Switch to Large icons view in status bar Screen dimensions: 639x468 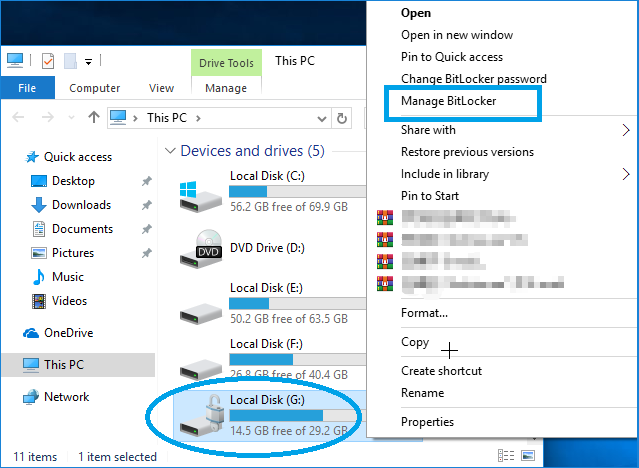pos(528,455)
